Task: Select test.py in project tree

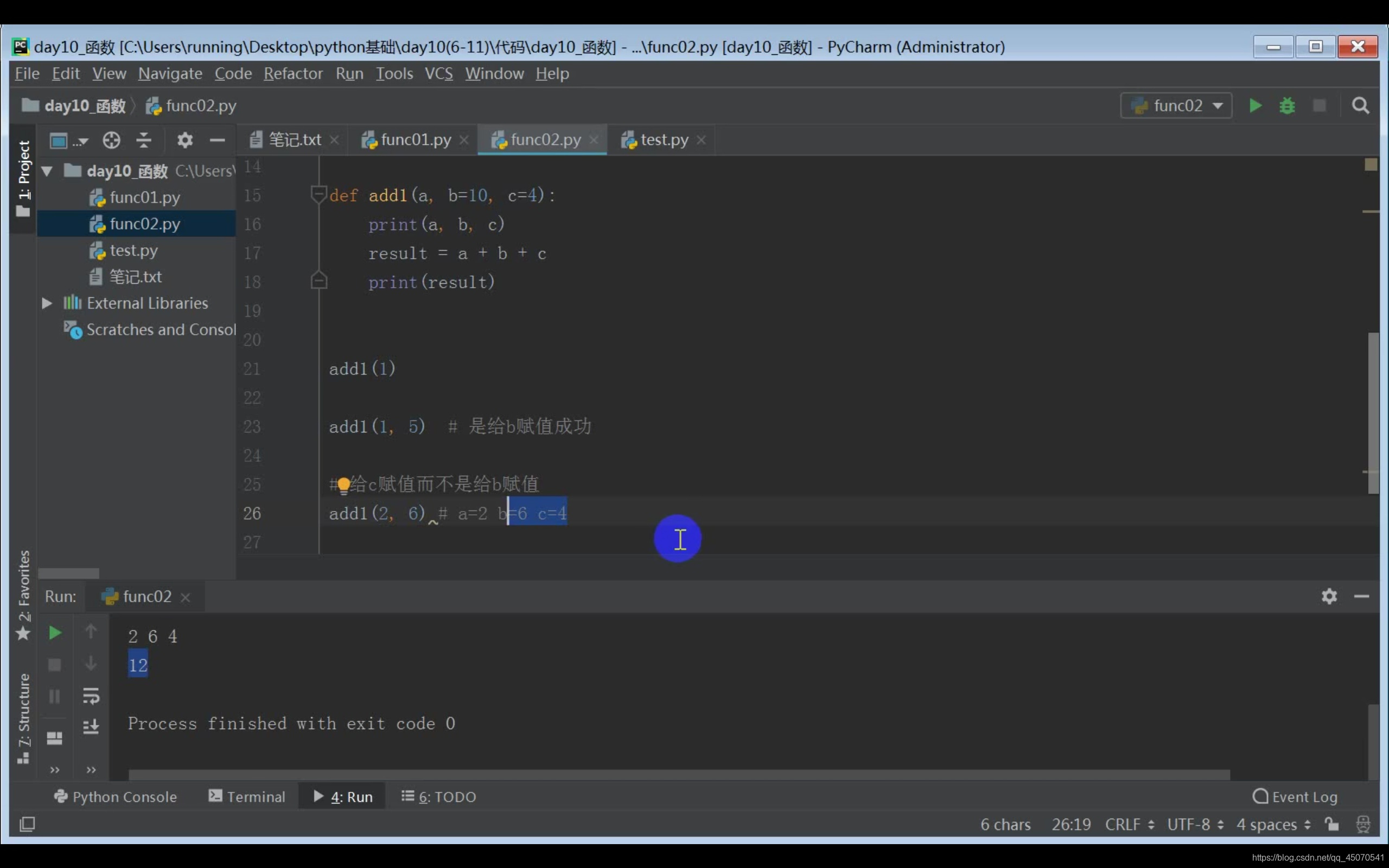Action: 133,250
